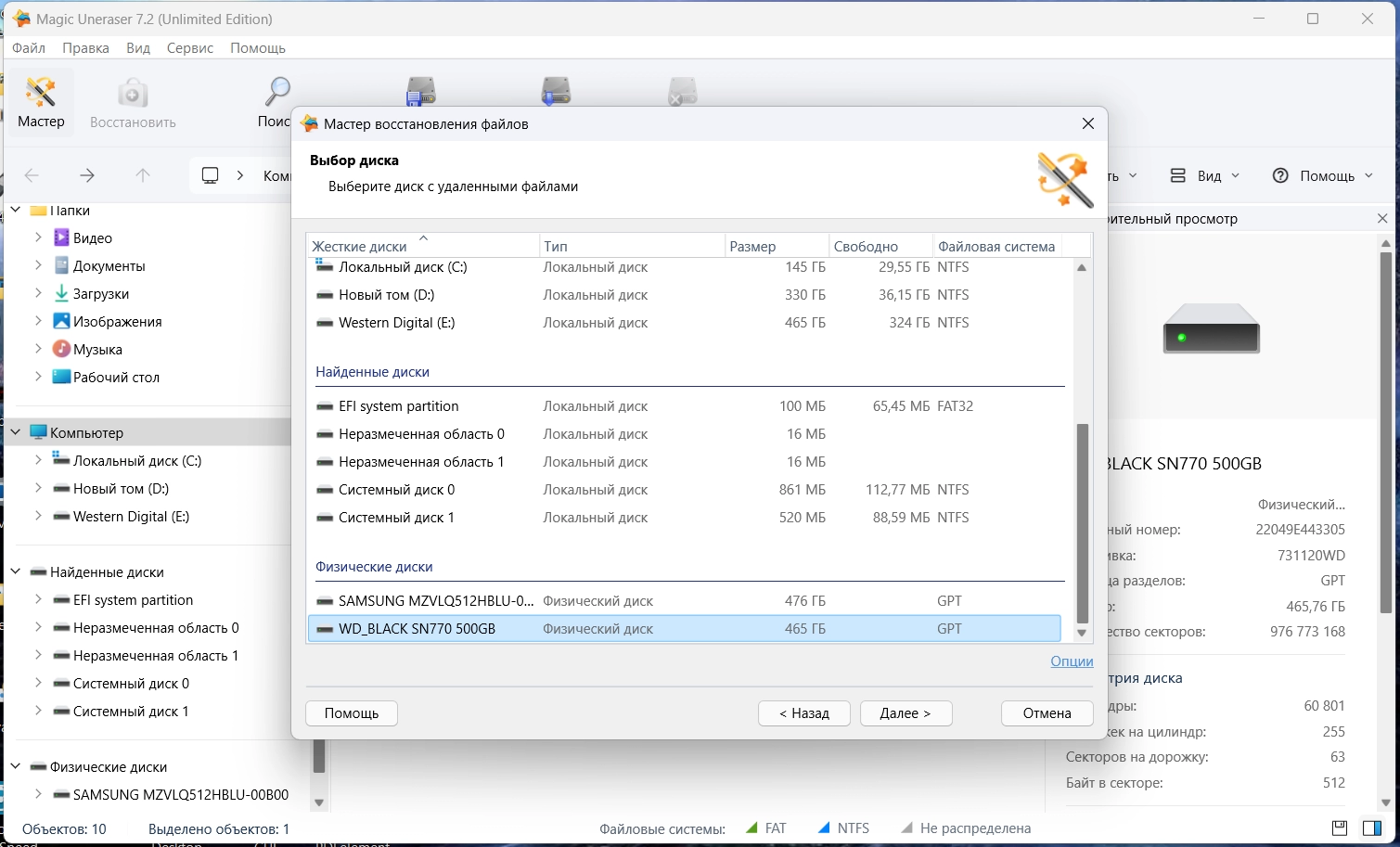Click the WD_BLACK SN770 disk icon in wizard
Screen dimensions: 1400x847
coord(325,629)
